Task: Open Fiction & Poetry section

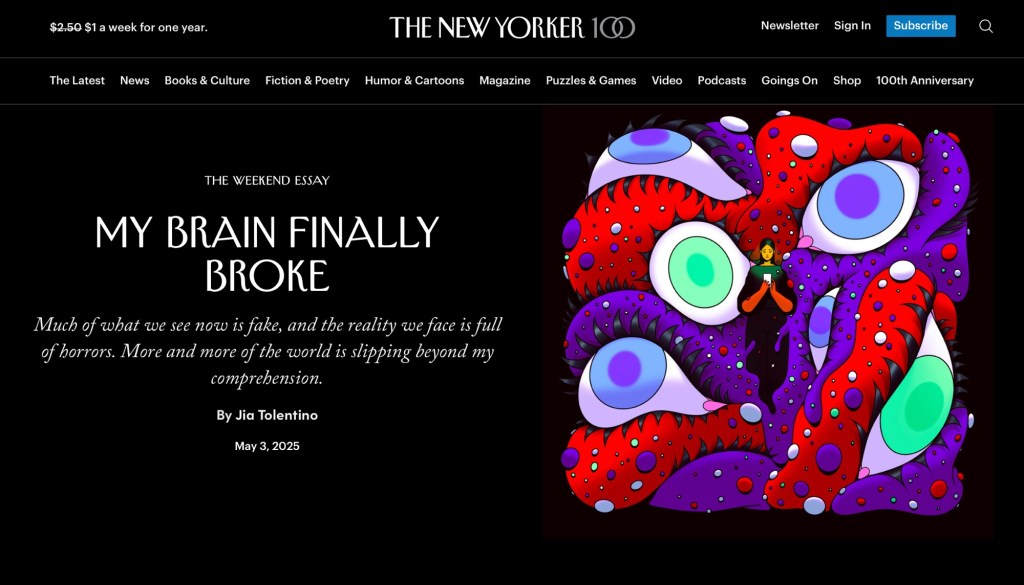Action: 307,80
